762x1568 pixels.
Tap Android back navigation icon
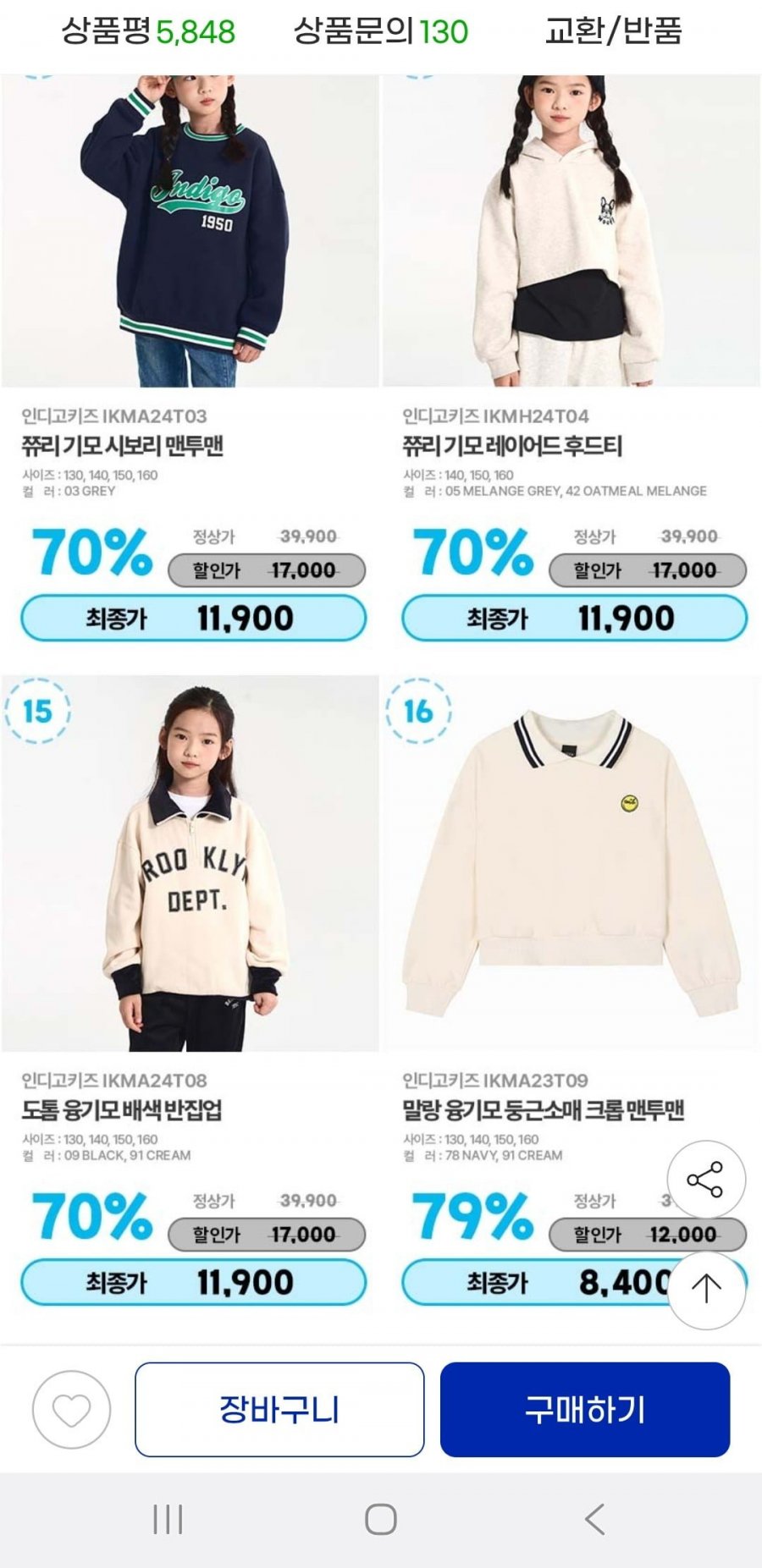pos(594,1519)
